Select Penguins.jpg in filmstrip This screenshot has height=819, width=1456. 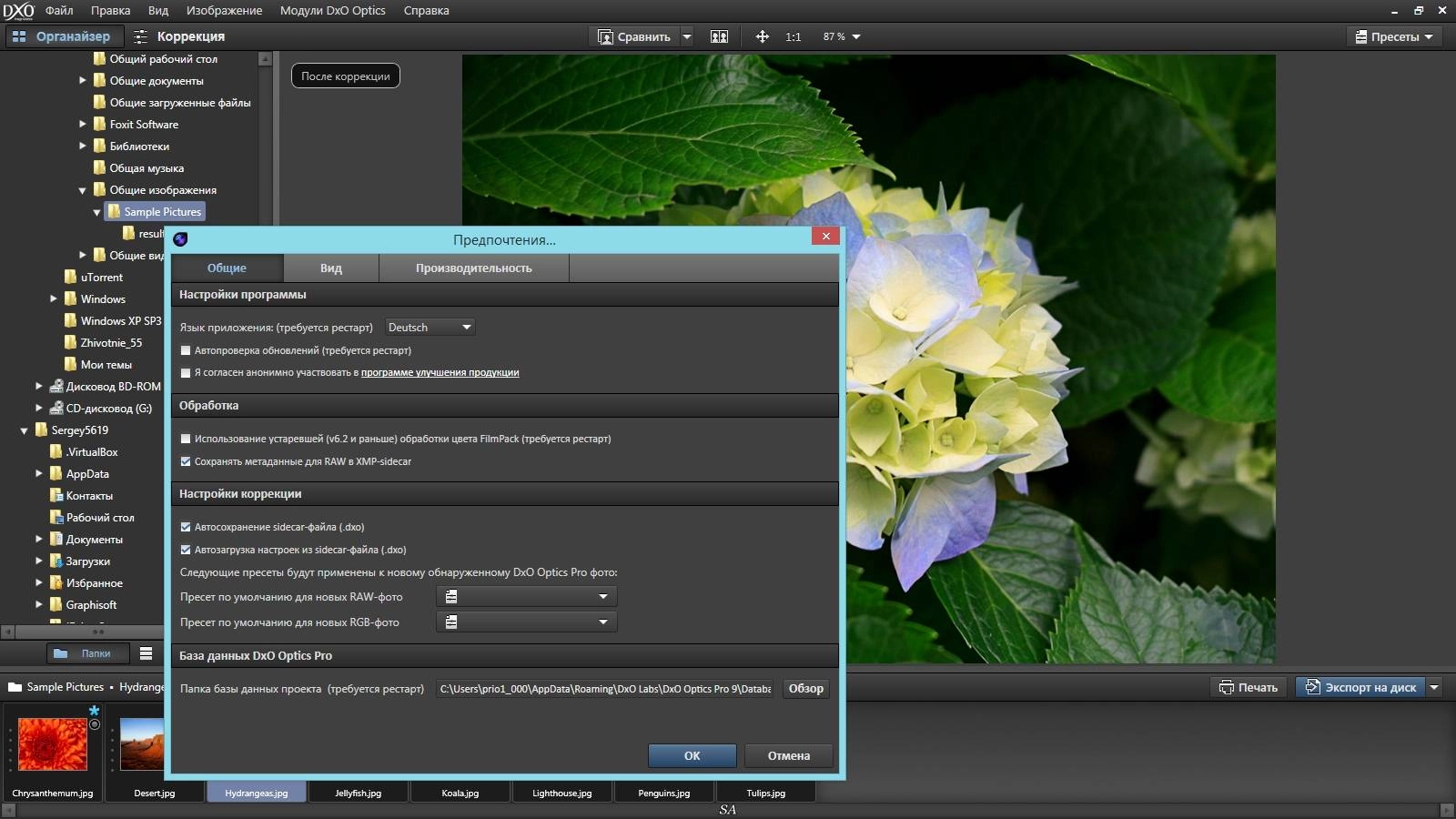click(663, 793)
